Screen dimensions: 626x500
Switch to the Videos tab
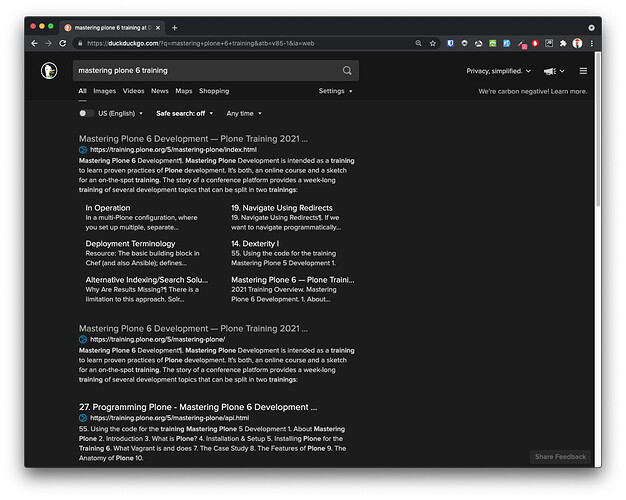point(133,91)
